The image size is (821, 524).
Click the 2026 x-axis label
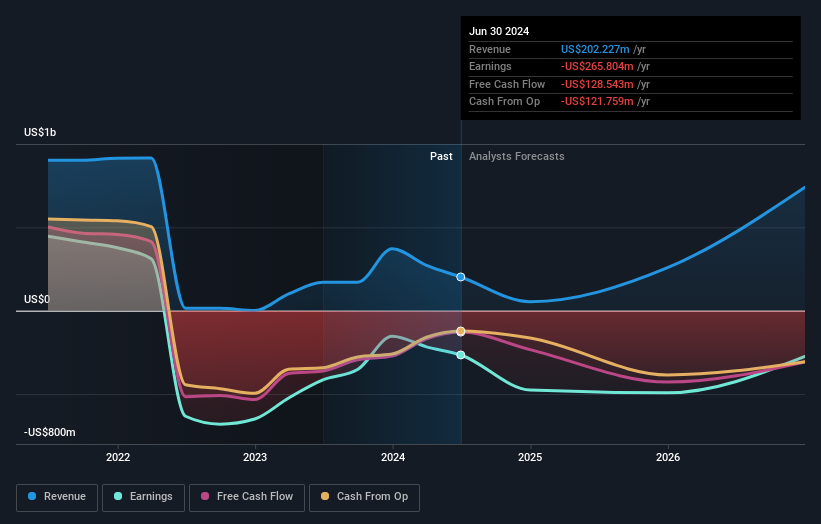point(668,457)
